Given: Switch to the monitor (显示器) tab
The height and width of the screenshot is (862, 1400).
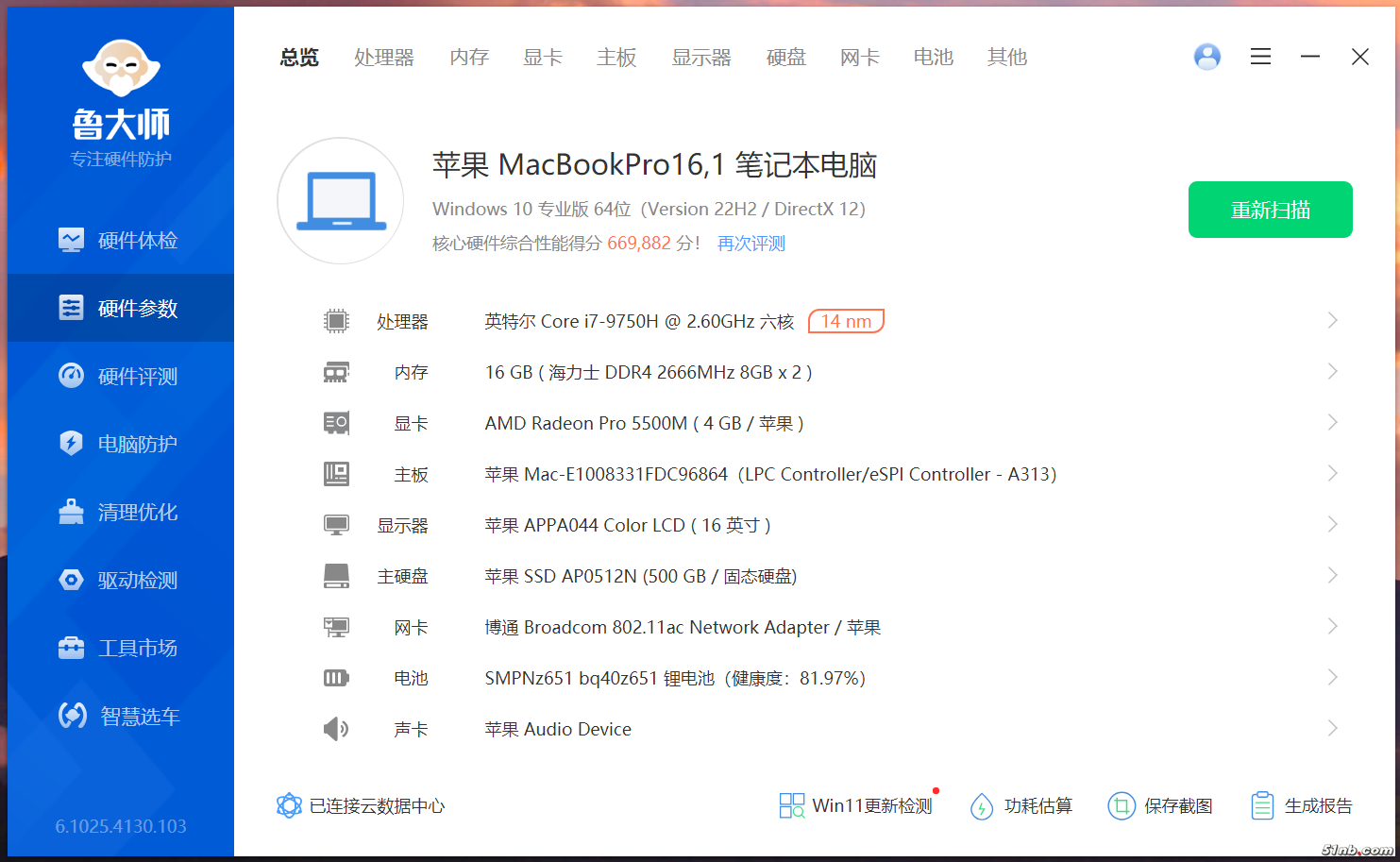Looking at the screenshot, I should click(x=701, y=58).
